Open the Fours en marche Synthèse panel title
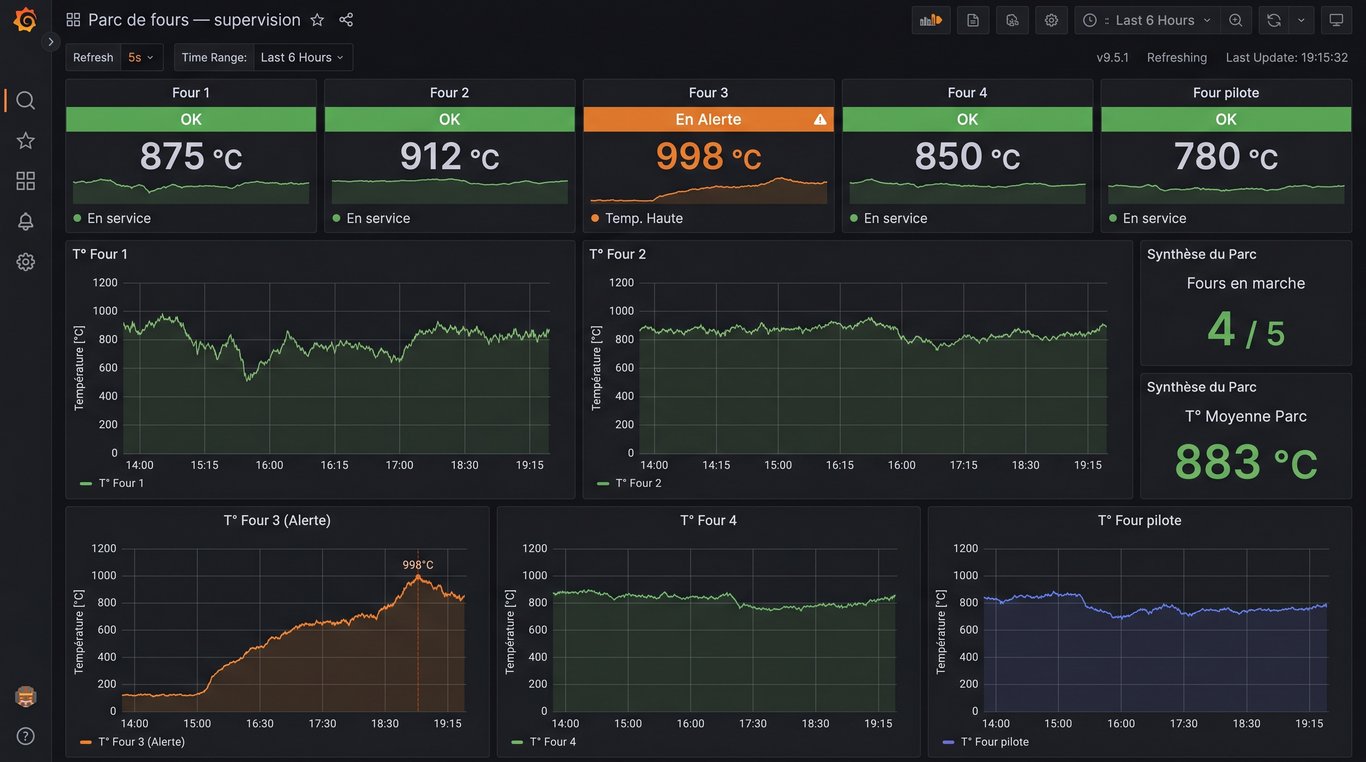The image size is (1366, 762). point(1202,254)
